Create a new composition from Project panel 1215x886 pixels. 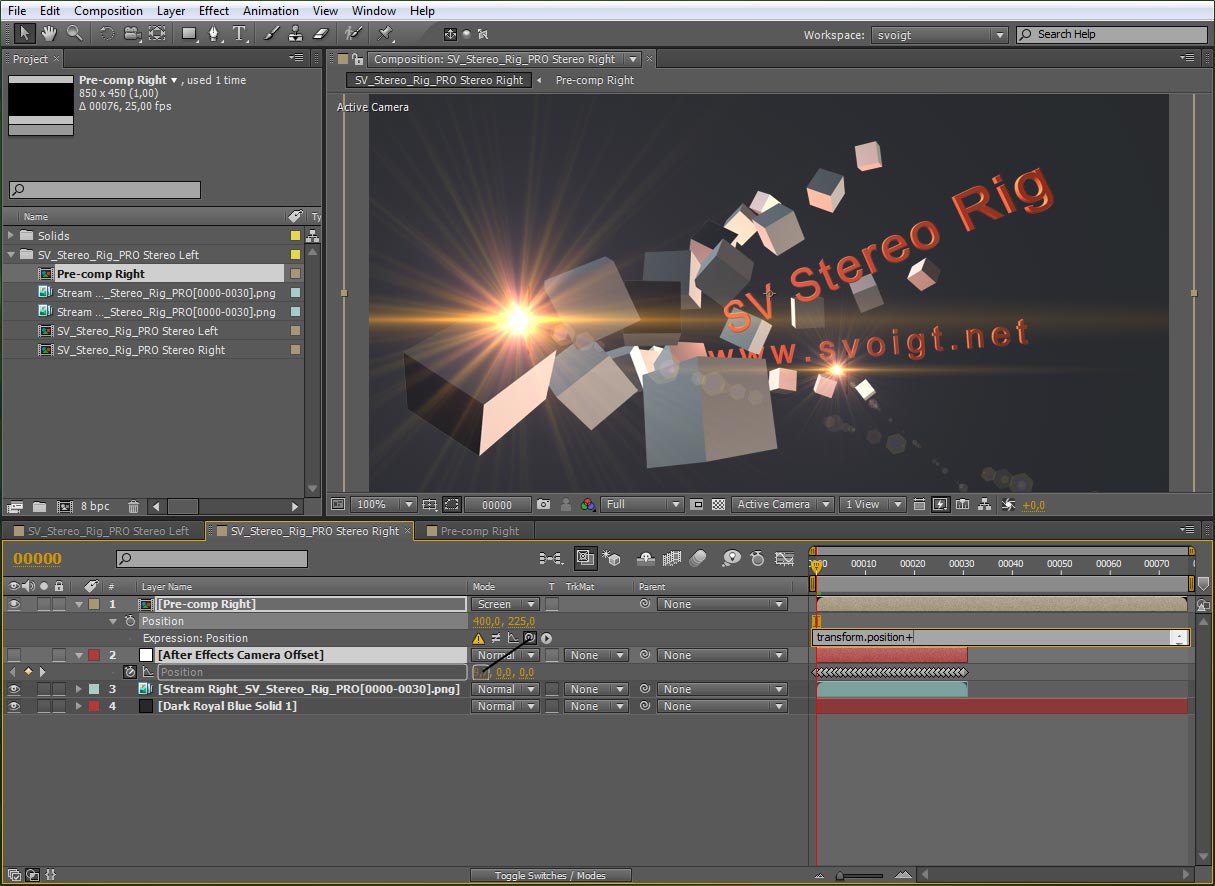click(x=65, y=507)
